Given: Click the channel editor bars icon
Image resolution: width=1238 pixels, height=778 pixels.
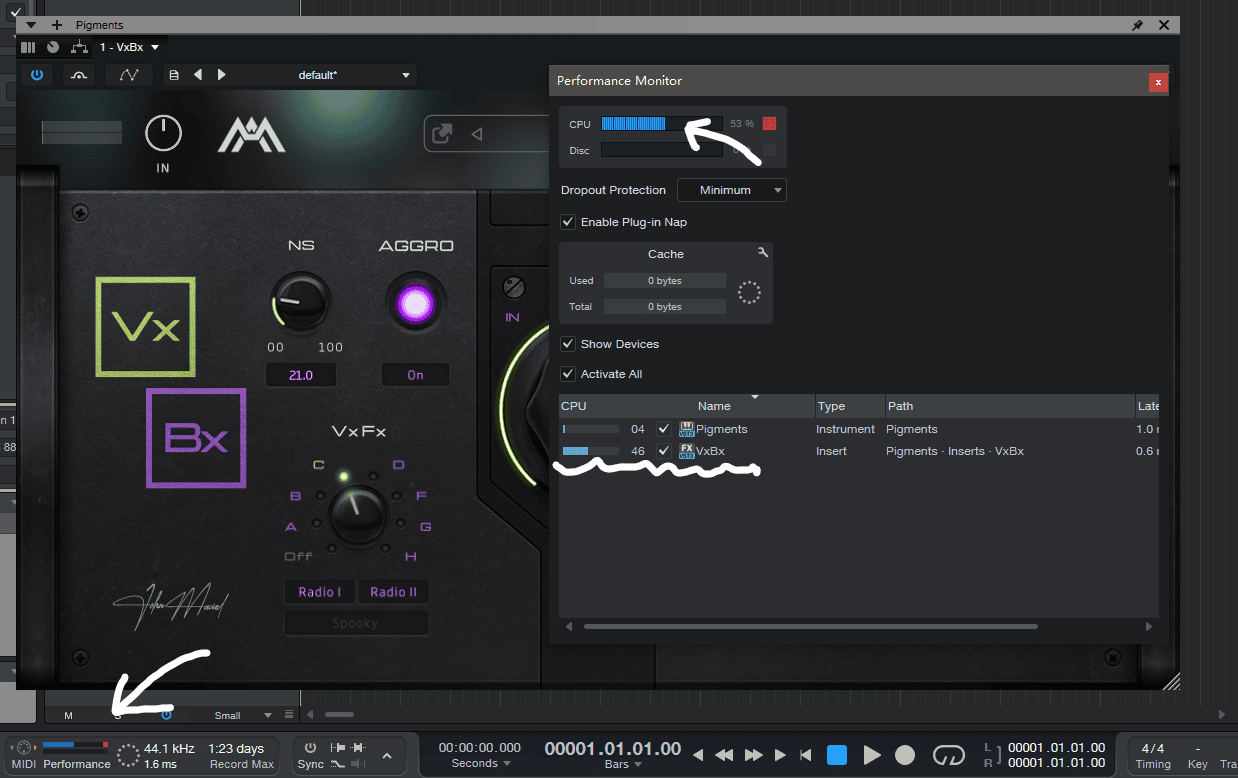Looking at the screenshot, I should pos(28,46).
